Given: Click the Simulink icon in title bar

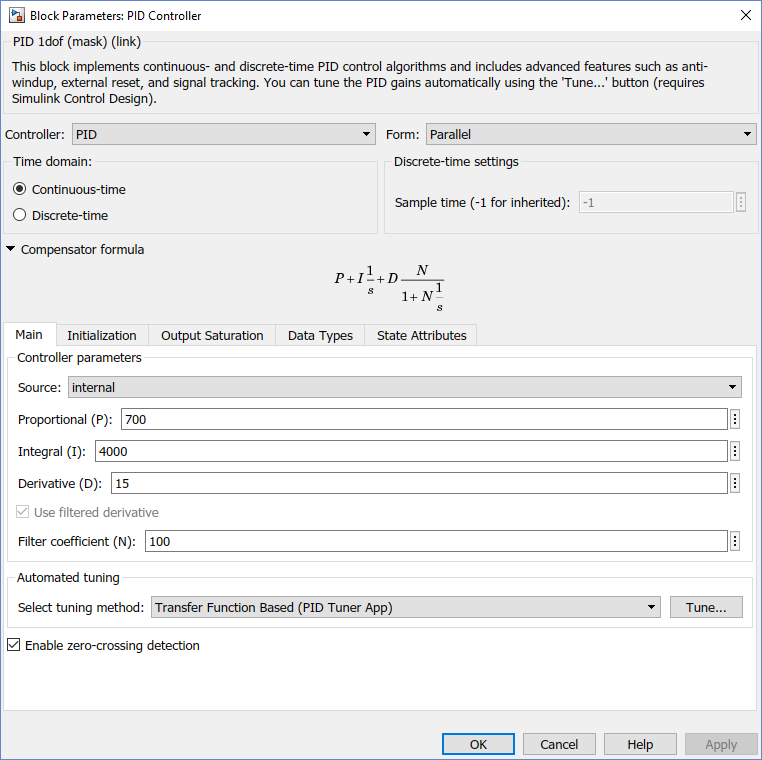Looking at the screenshot, I should [16, 15].
